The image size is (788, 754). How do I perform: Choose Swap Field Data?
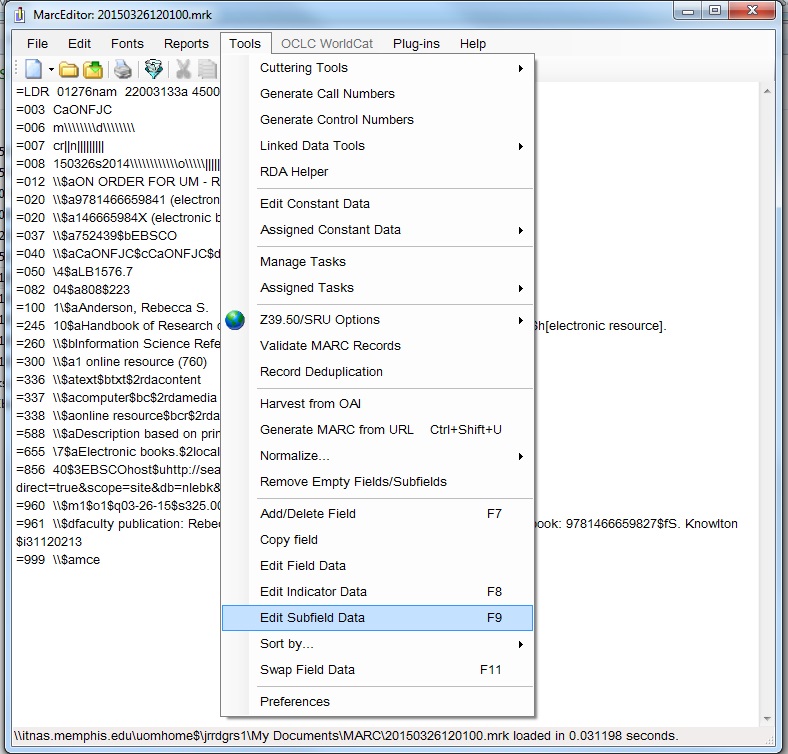coord(377,670)
